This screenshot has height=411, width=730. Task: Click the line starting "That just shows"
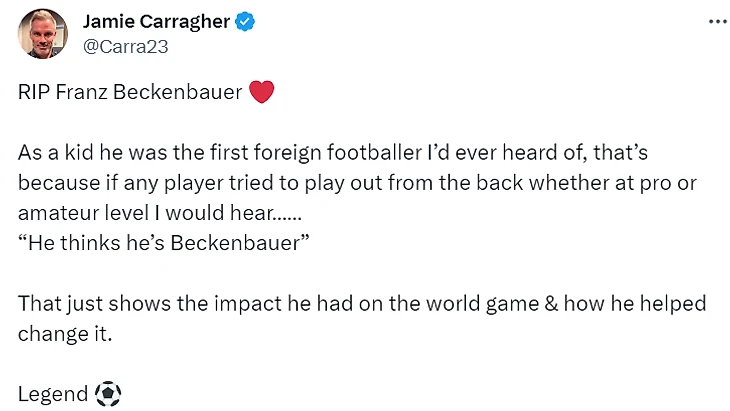(x=362, y=304)
